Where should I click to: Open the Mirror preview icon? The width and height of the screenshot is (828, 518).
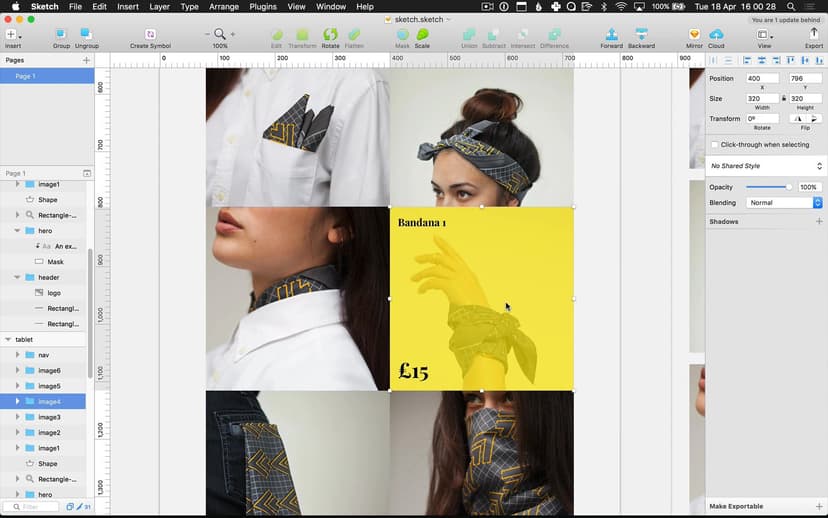coord(694,35)
